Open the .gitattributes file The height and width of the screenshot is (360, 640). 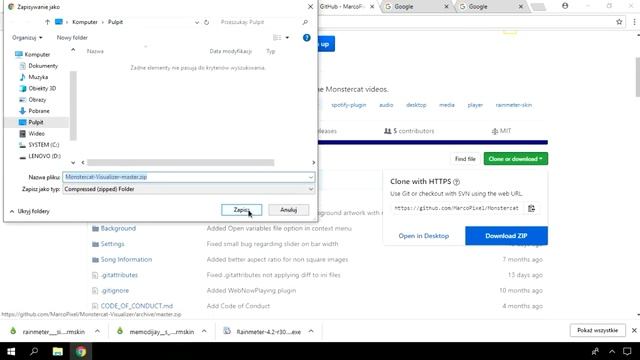click(x=119, y=275)
